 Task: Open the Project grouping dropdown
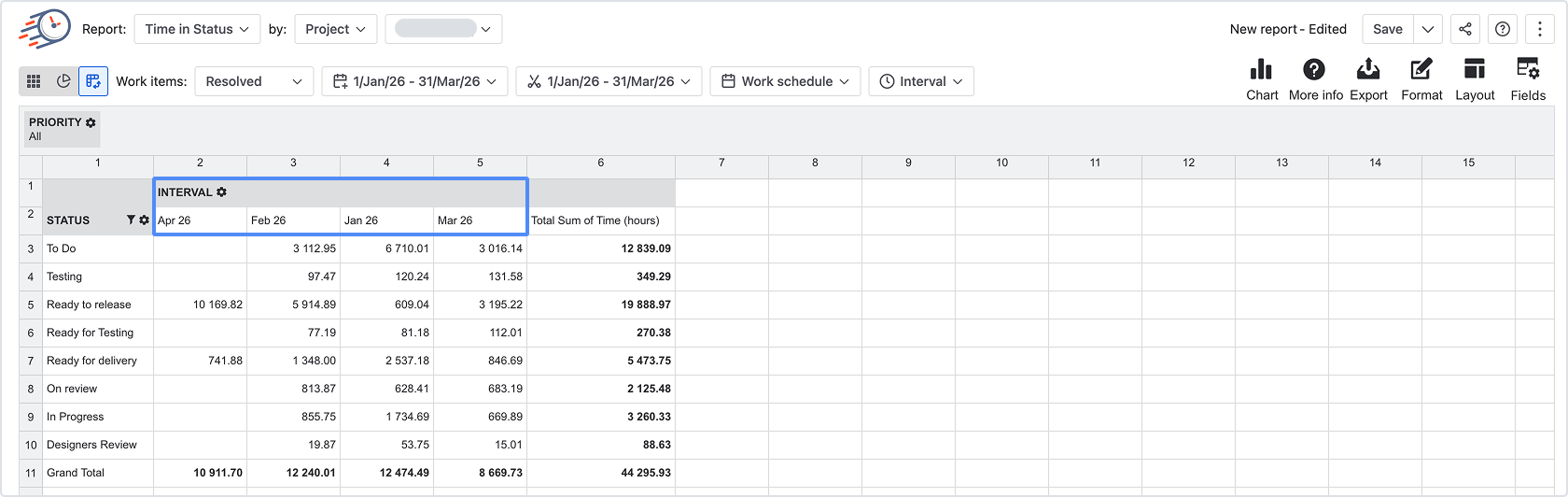tap(336, 29)
